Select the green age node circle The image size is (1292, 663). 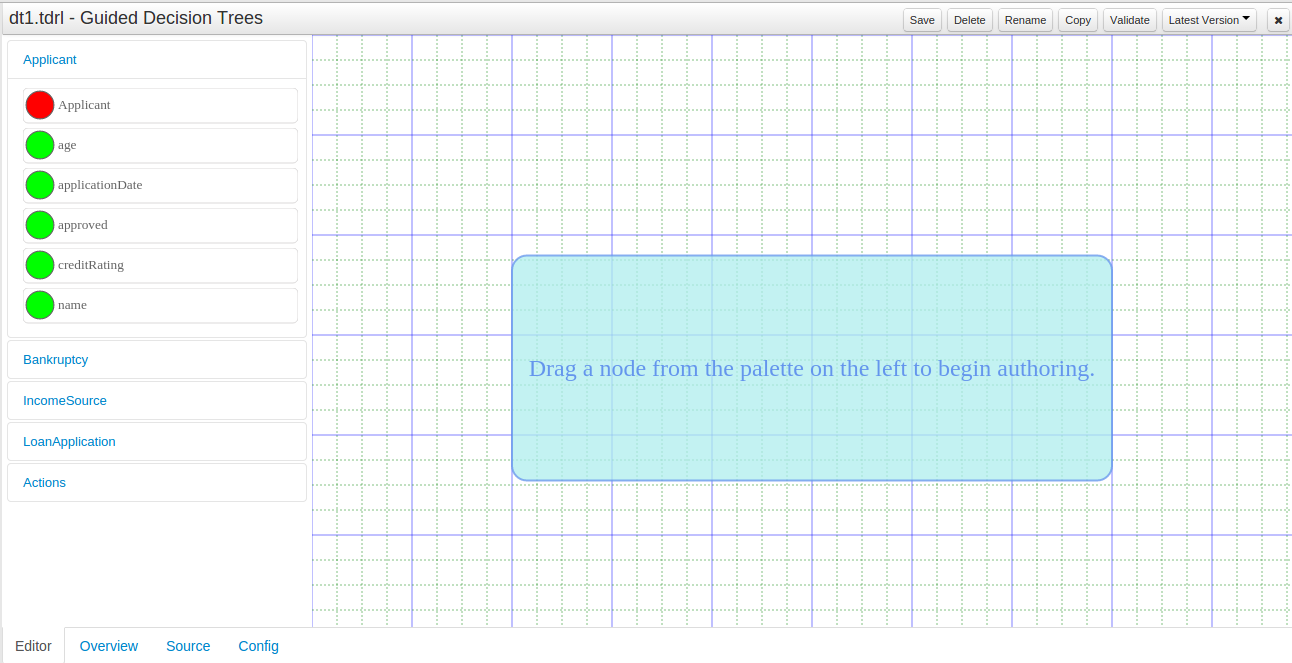(x=40, y=145)
